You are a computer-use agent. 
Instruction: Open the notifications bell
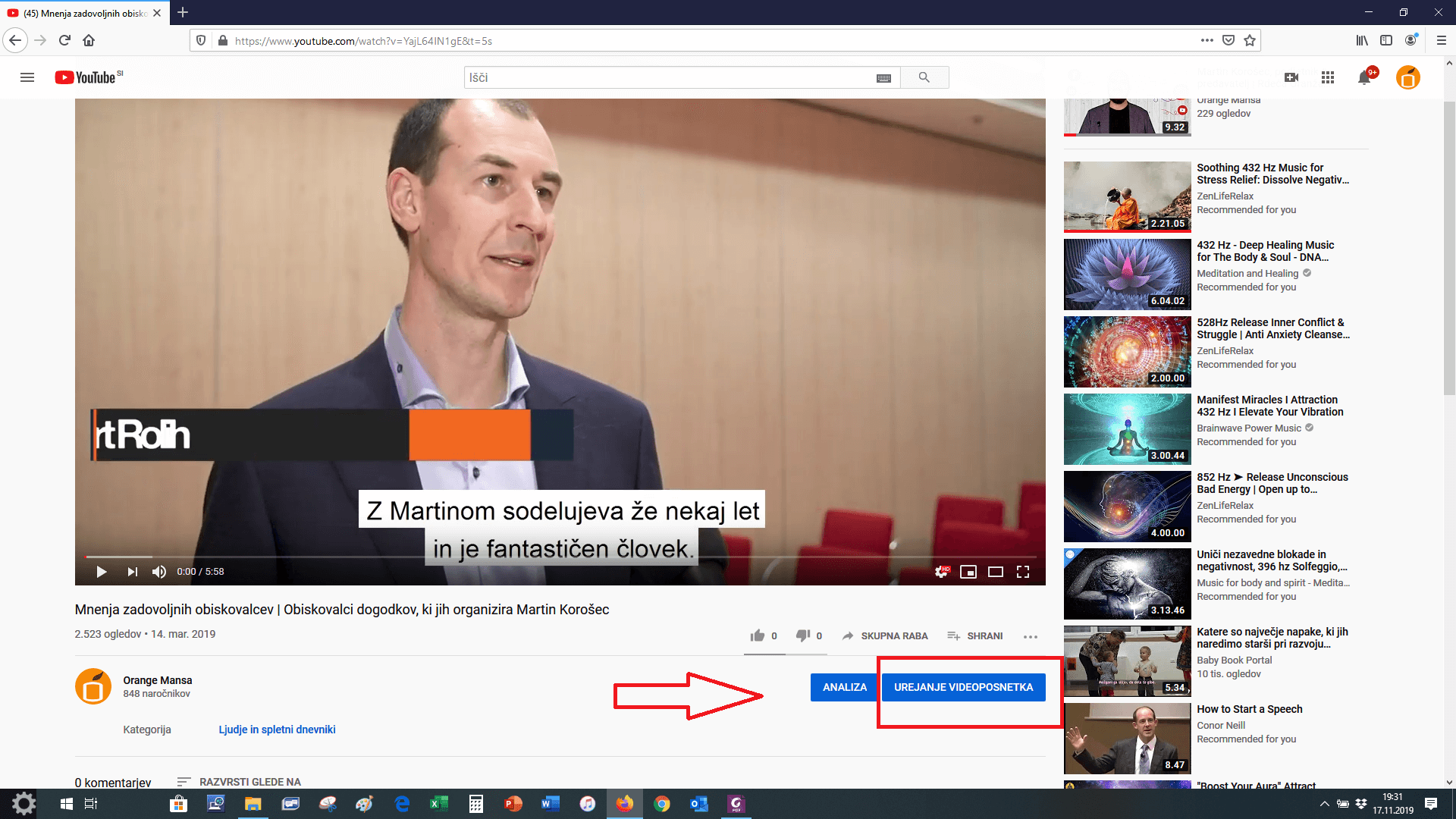pos(1364,77)
